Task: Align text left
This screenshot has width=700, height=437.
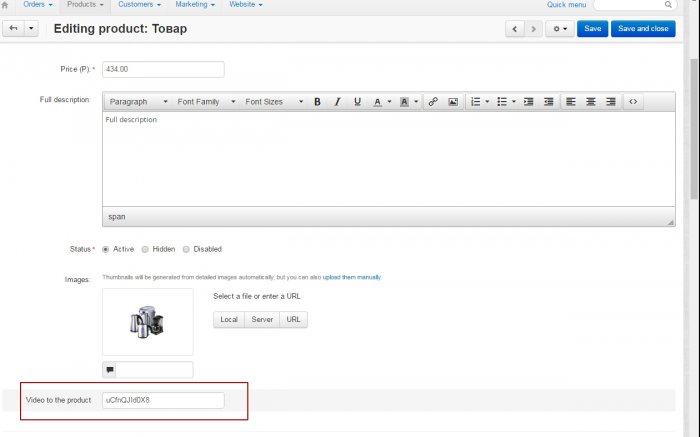Action: (x=571, y=102)
